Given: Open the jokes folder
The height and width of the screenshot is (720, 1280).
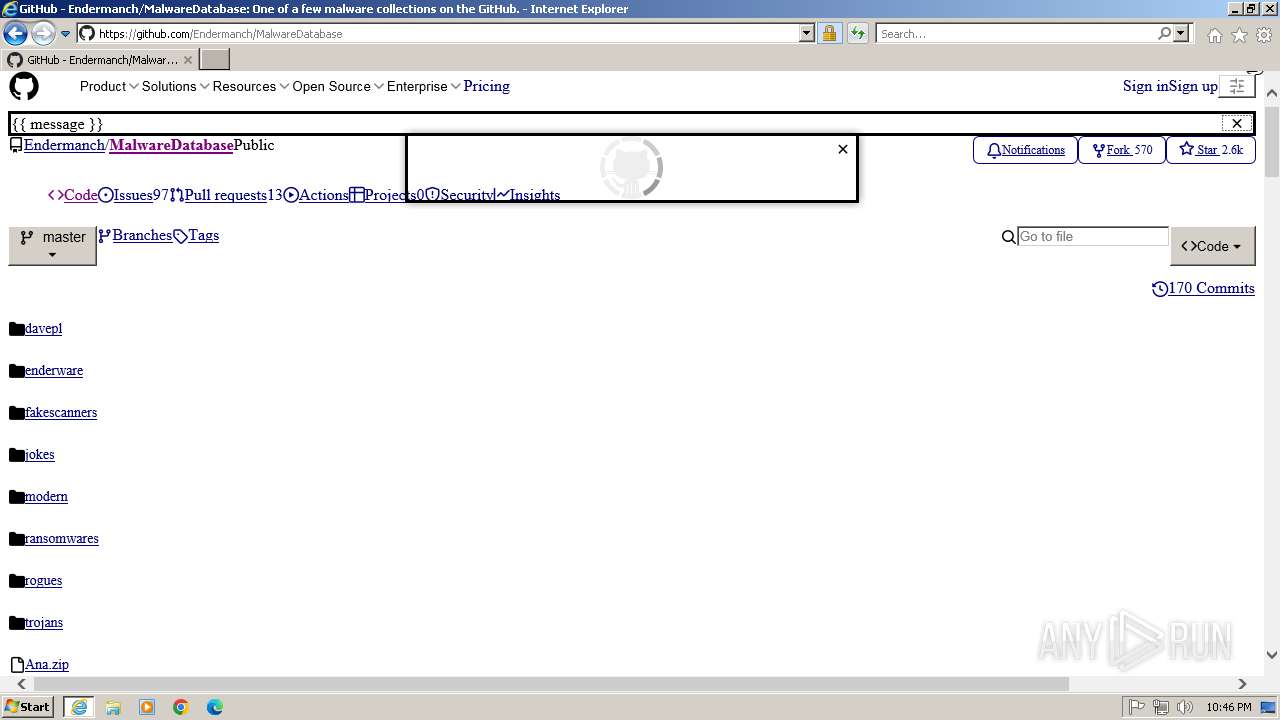Looking at the screenshot, I should point(40,454).
